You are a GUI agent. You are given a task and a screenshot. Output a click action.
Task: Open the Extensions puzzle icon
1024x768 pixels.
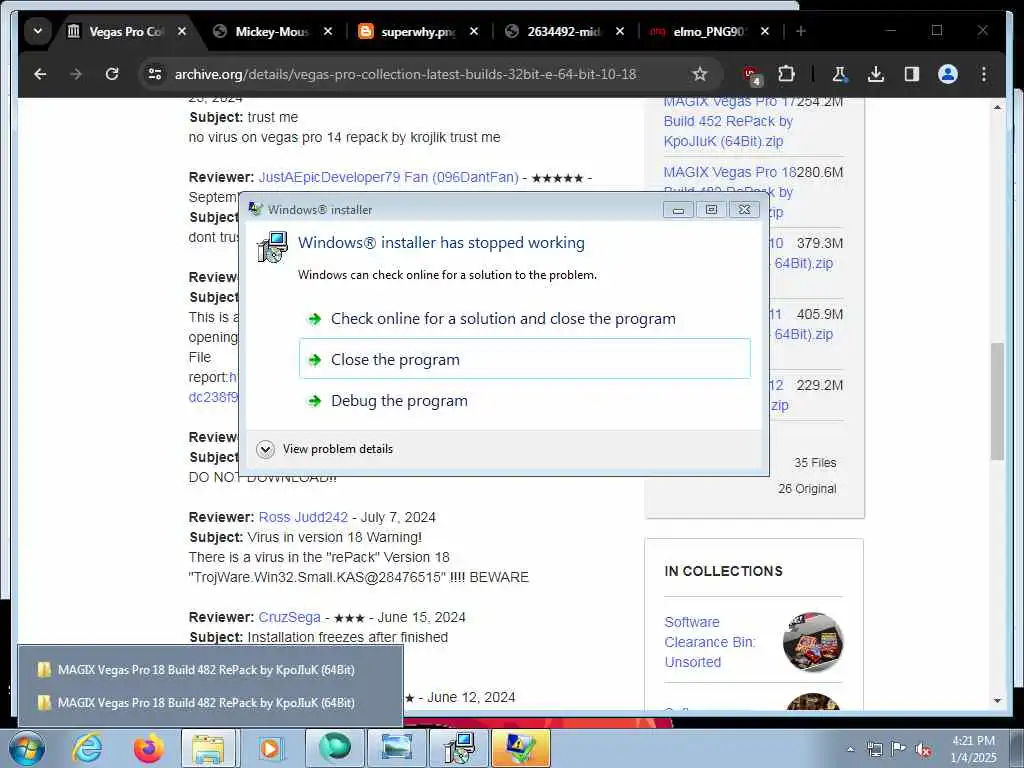786,74
